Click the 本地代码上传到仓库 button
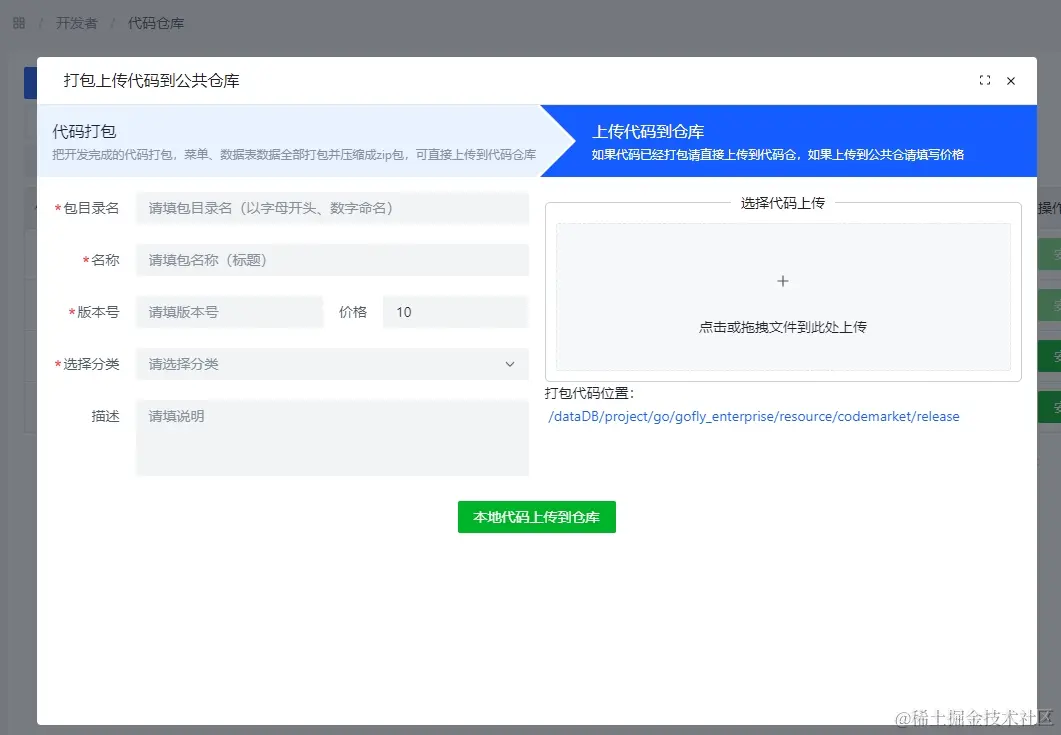 (537, 517)
